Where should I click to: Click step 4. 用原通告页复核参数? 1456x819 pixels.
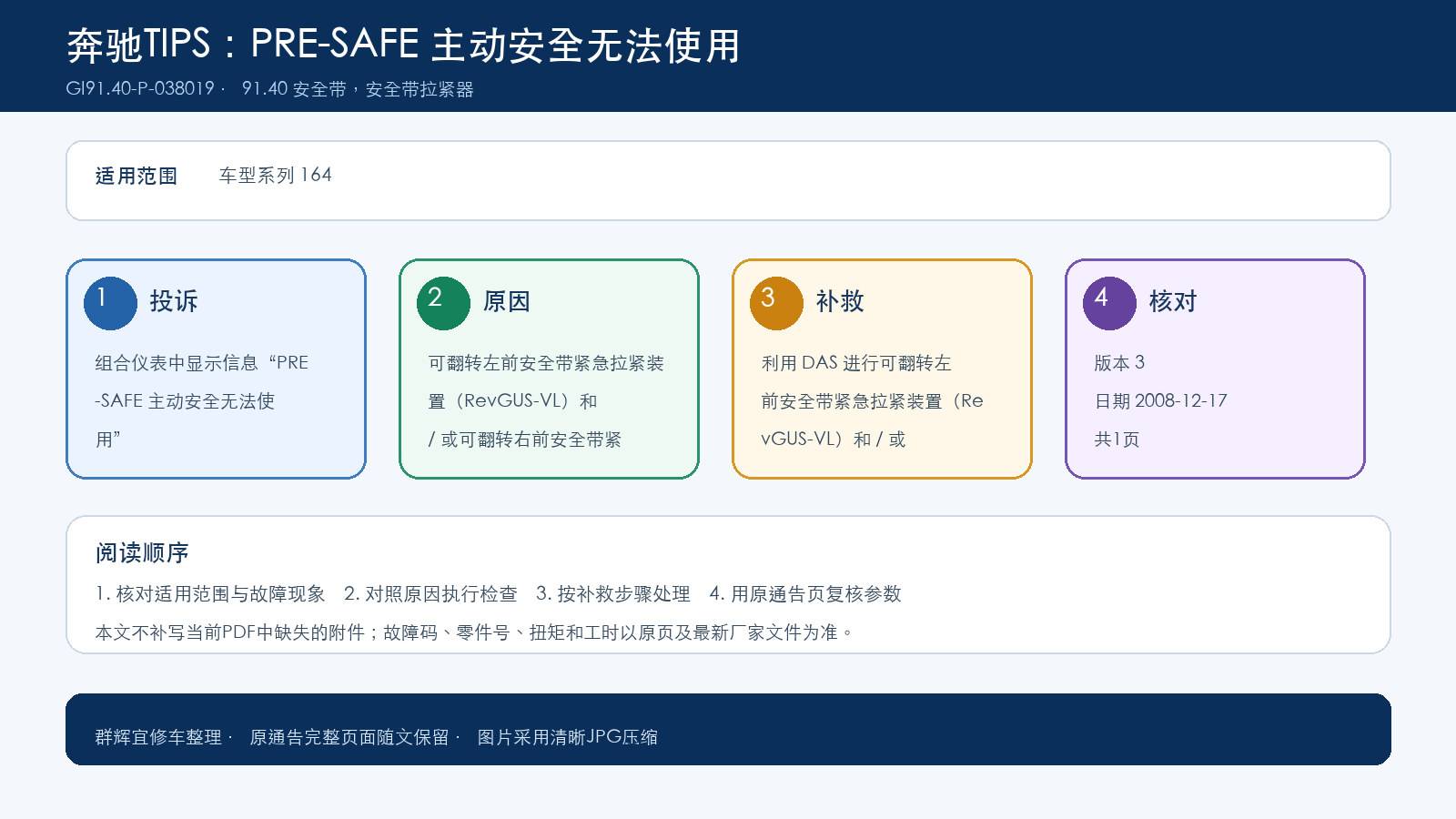tap(805, 594)
